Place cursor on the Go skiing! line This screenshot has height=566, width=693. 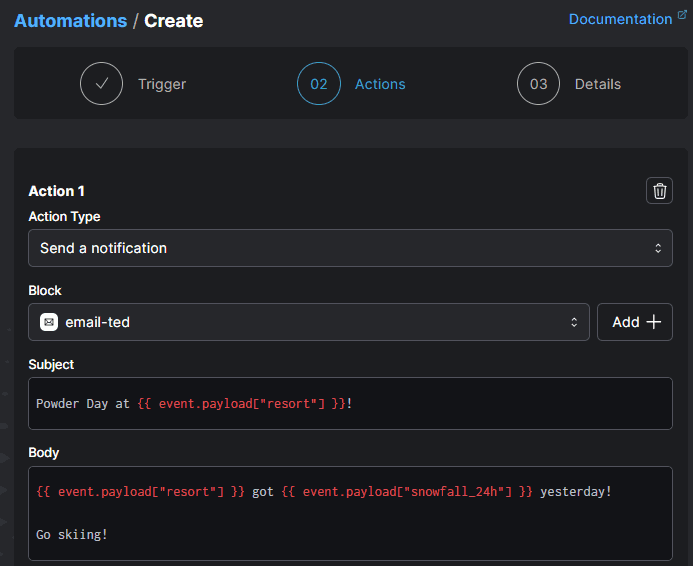click(x=72, y=535)
